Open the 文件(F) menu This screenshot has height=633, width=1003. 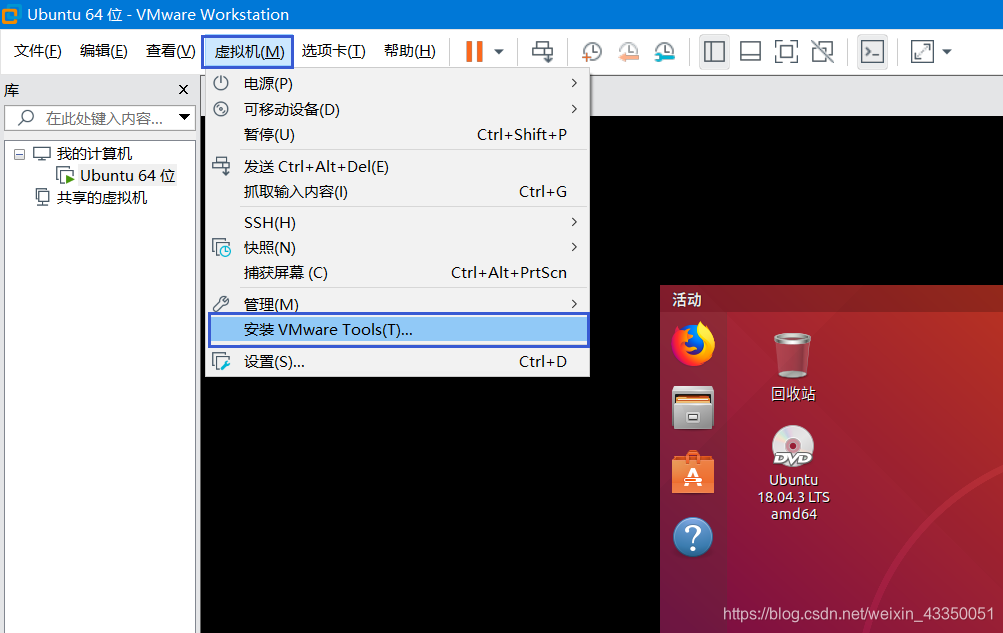pyautogui.click(x=38, y=51)
